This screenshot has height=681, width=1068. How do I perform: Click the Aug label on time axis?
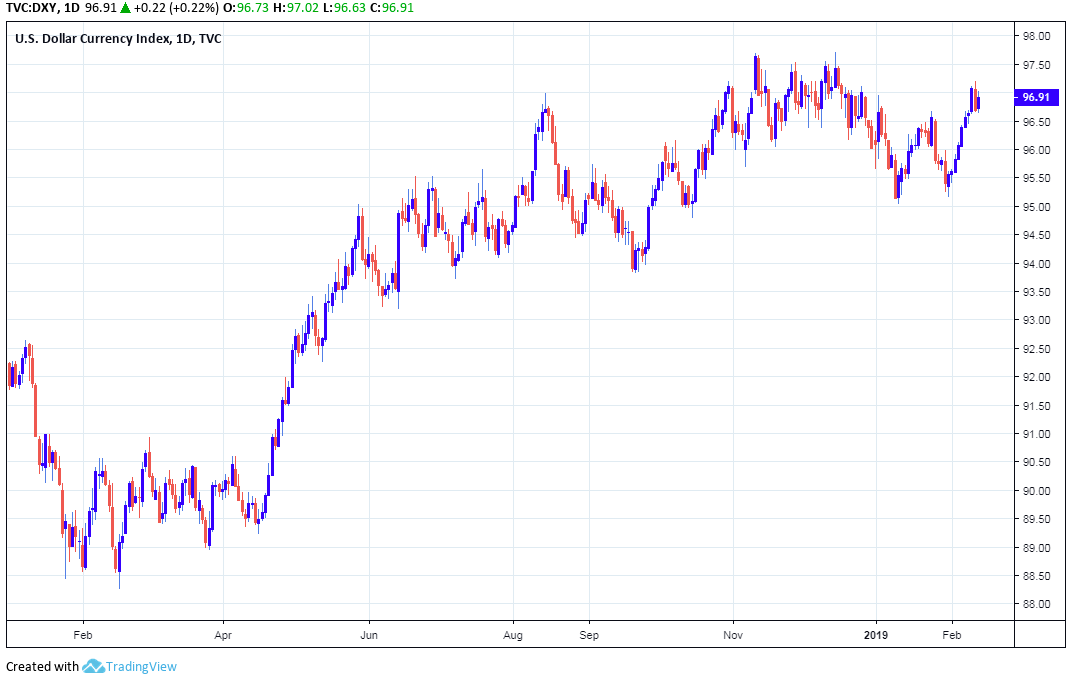[x=513, y=634]
